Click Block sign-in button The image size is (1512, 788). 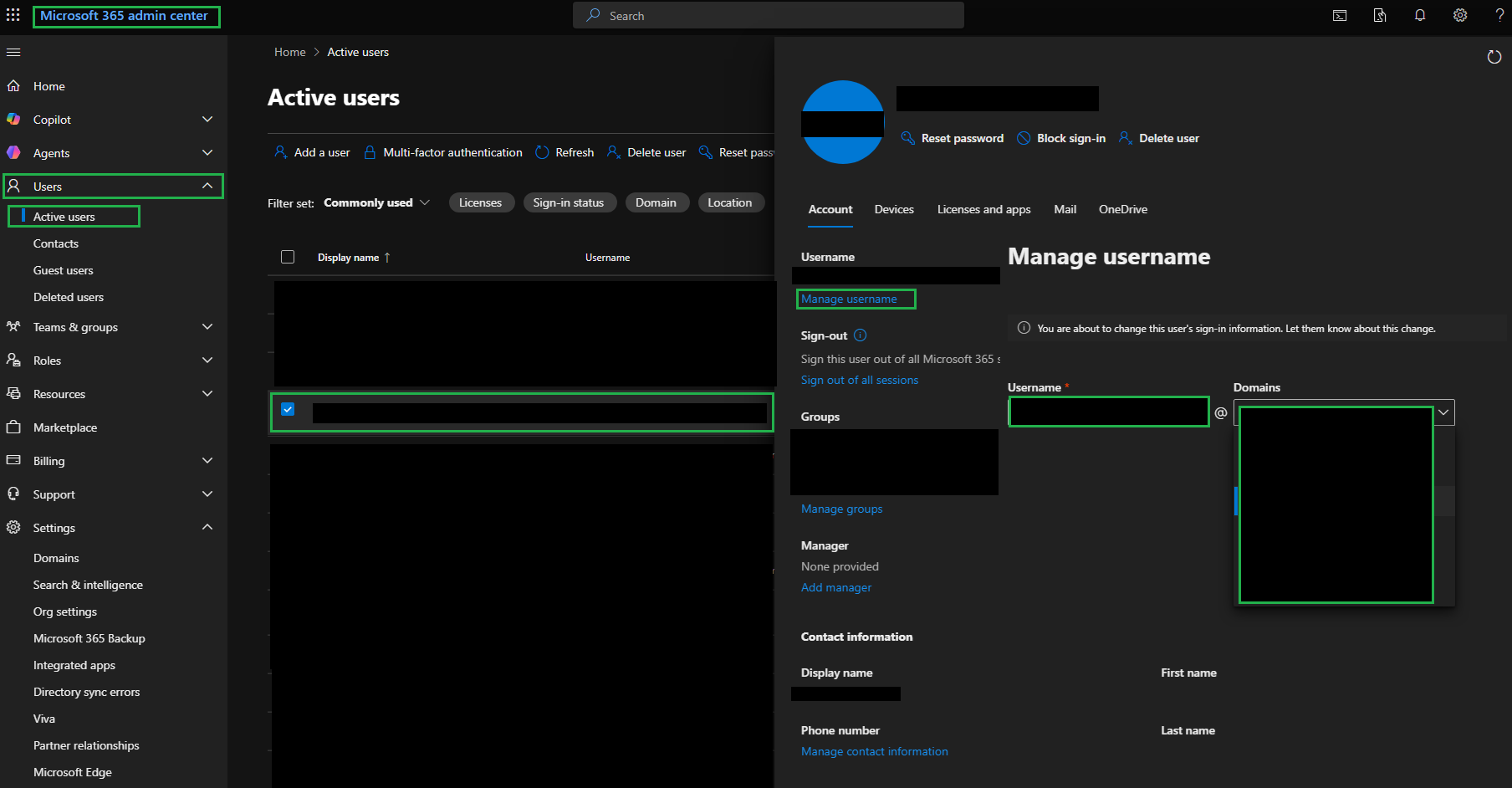click(1061, 138)
